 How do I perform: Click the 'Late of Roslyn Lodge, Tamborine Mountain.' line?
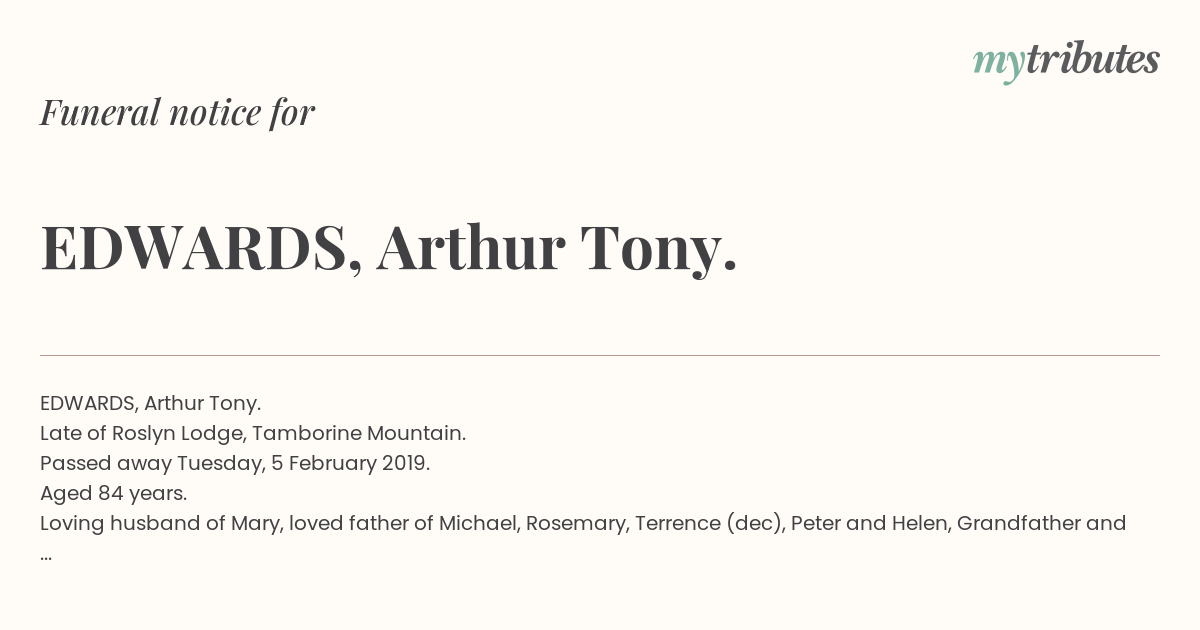[x=253, y=433]
